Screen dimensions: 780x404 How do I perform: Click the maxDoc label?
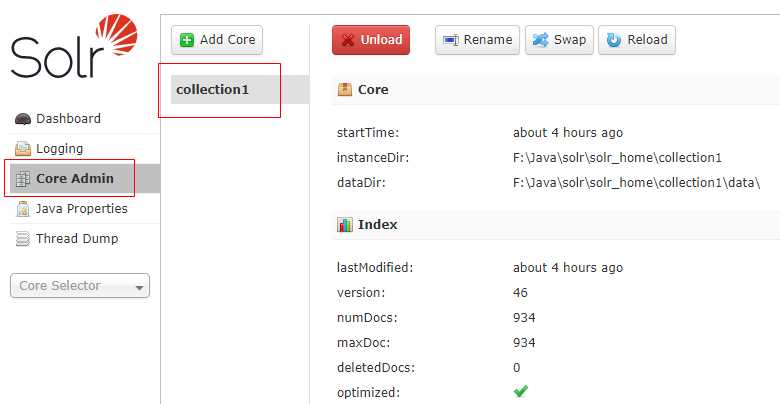[x=363, y=343]
